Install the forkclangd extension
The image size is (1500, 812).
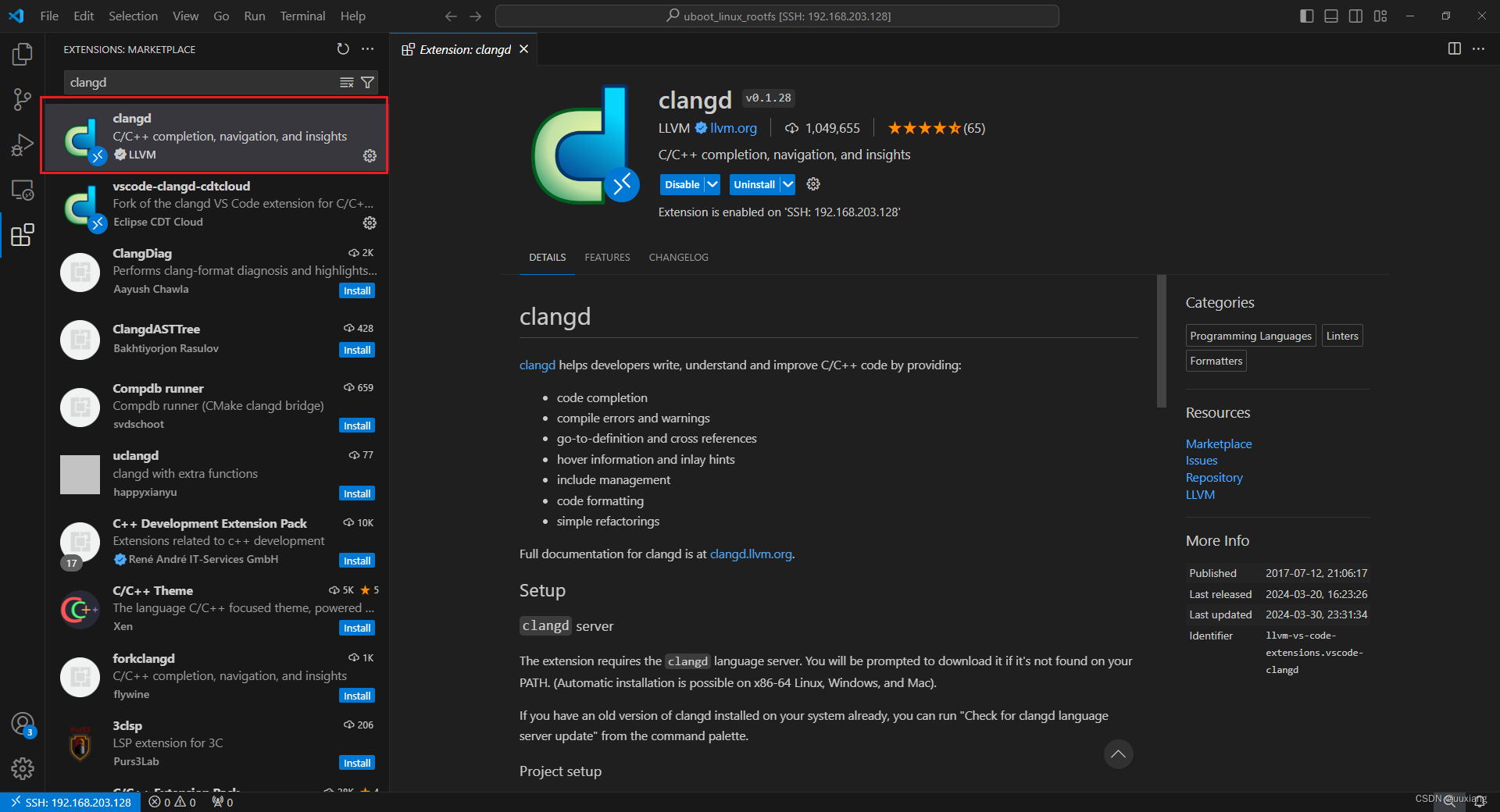357,696
